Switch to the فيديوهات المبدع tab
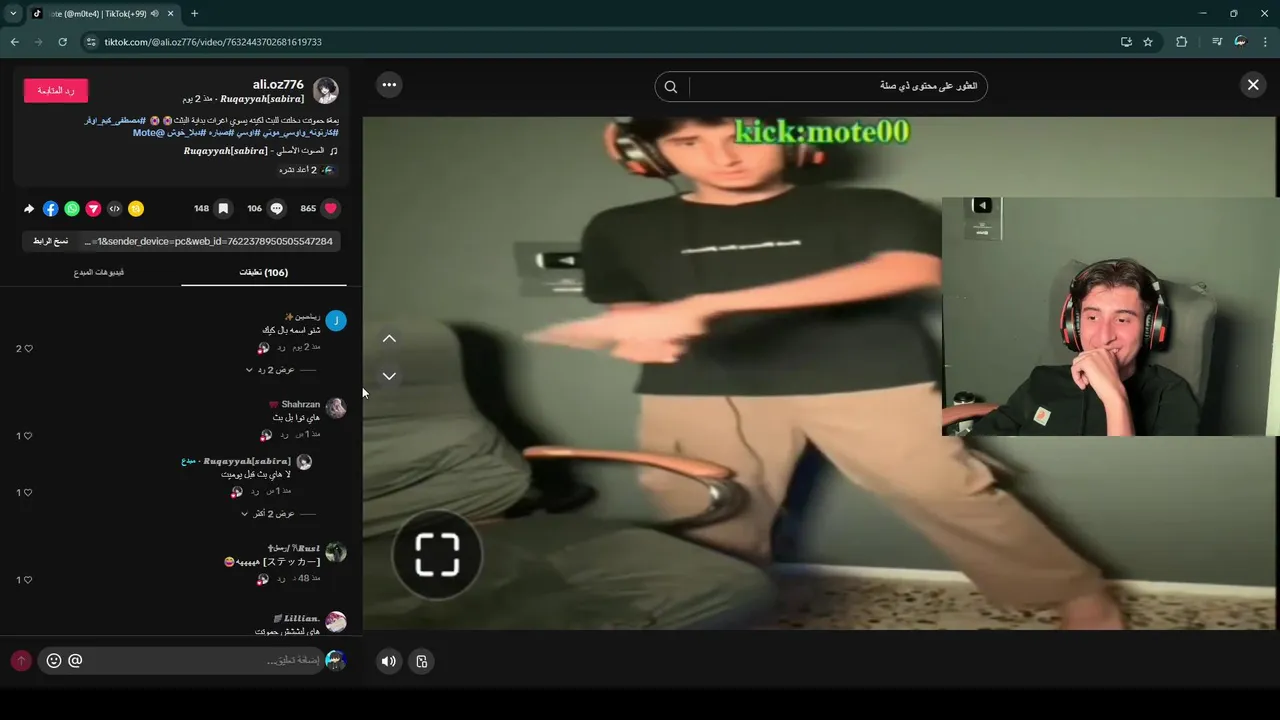 pyautogui.click(x=98, y=272)
